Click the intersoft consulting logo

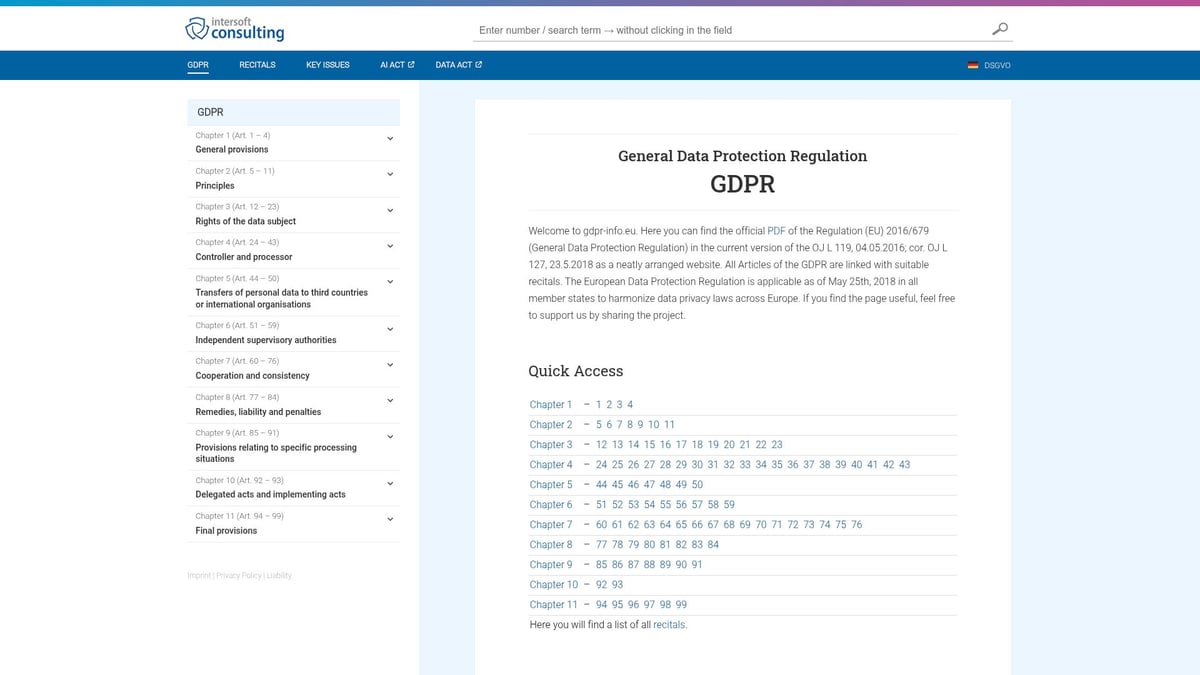pyautogui.click(x=233, y=28)
